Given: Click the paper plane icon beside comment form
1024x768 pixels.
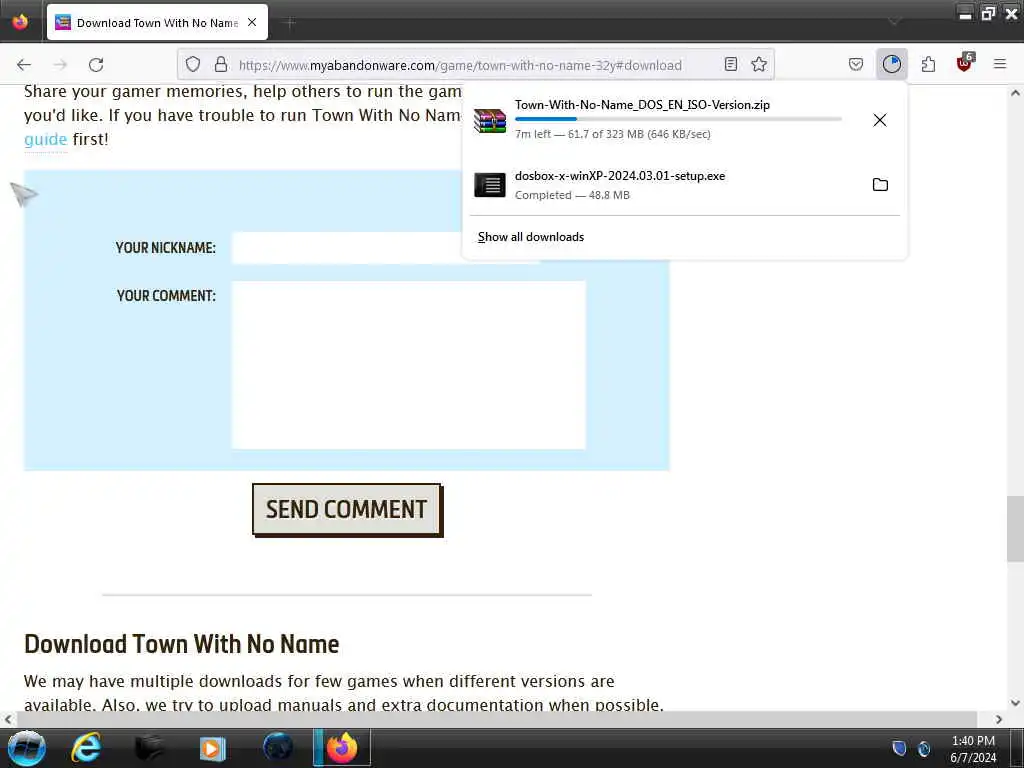Looking at the screenshot, I should tap(24, 194).
